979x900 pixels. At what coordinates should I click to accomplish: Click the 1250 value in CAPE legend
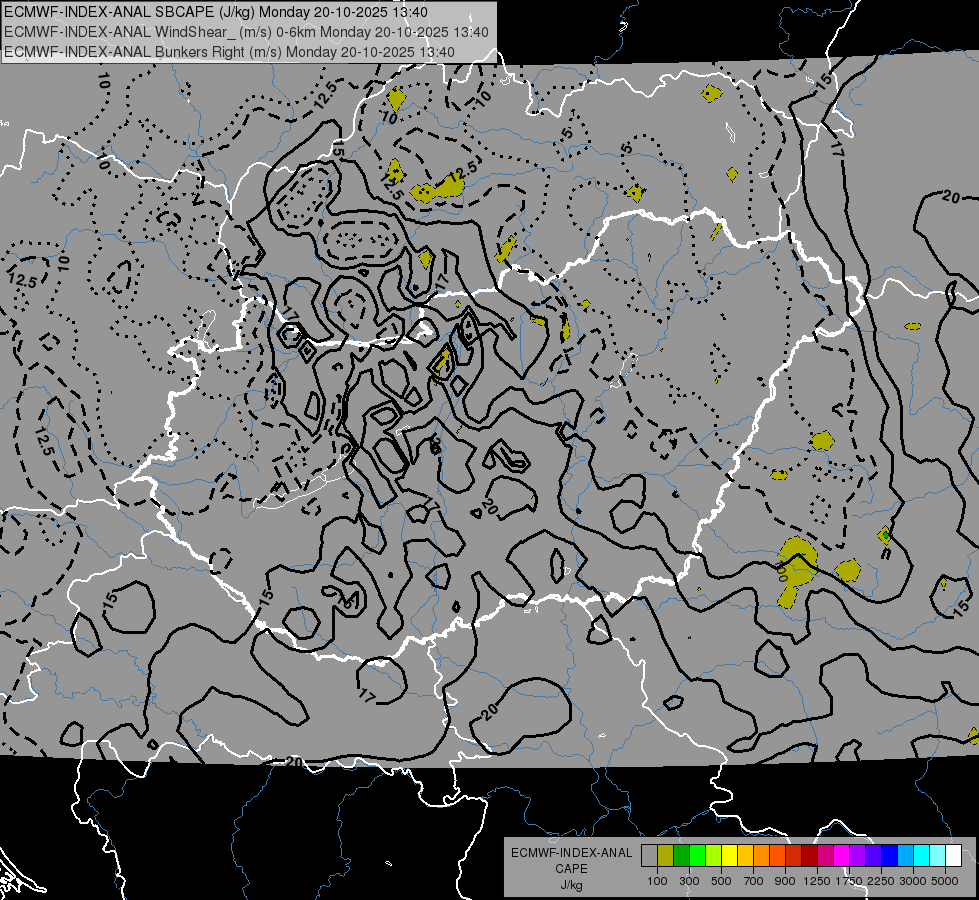coord(817,881)
